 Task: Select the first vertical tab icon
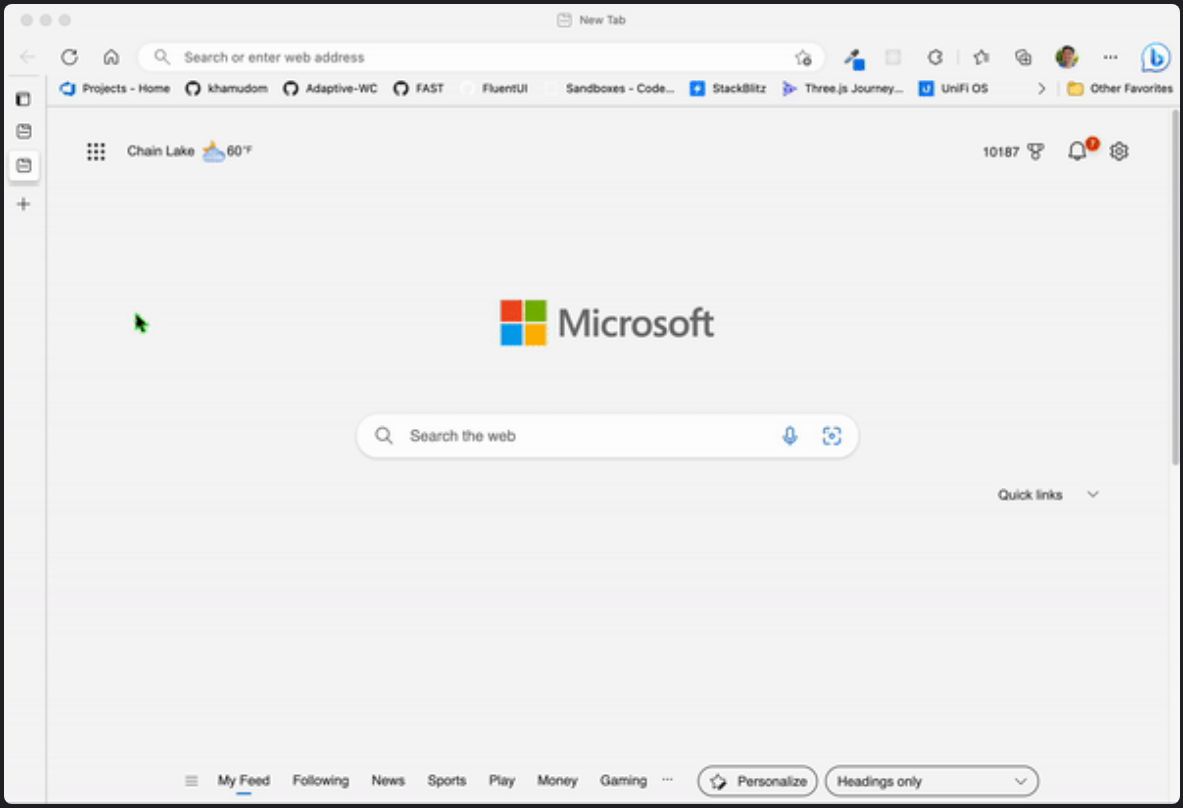click(23, 131)
